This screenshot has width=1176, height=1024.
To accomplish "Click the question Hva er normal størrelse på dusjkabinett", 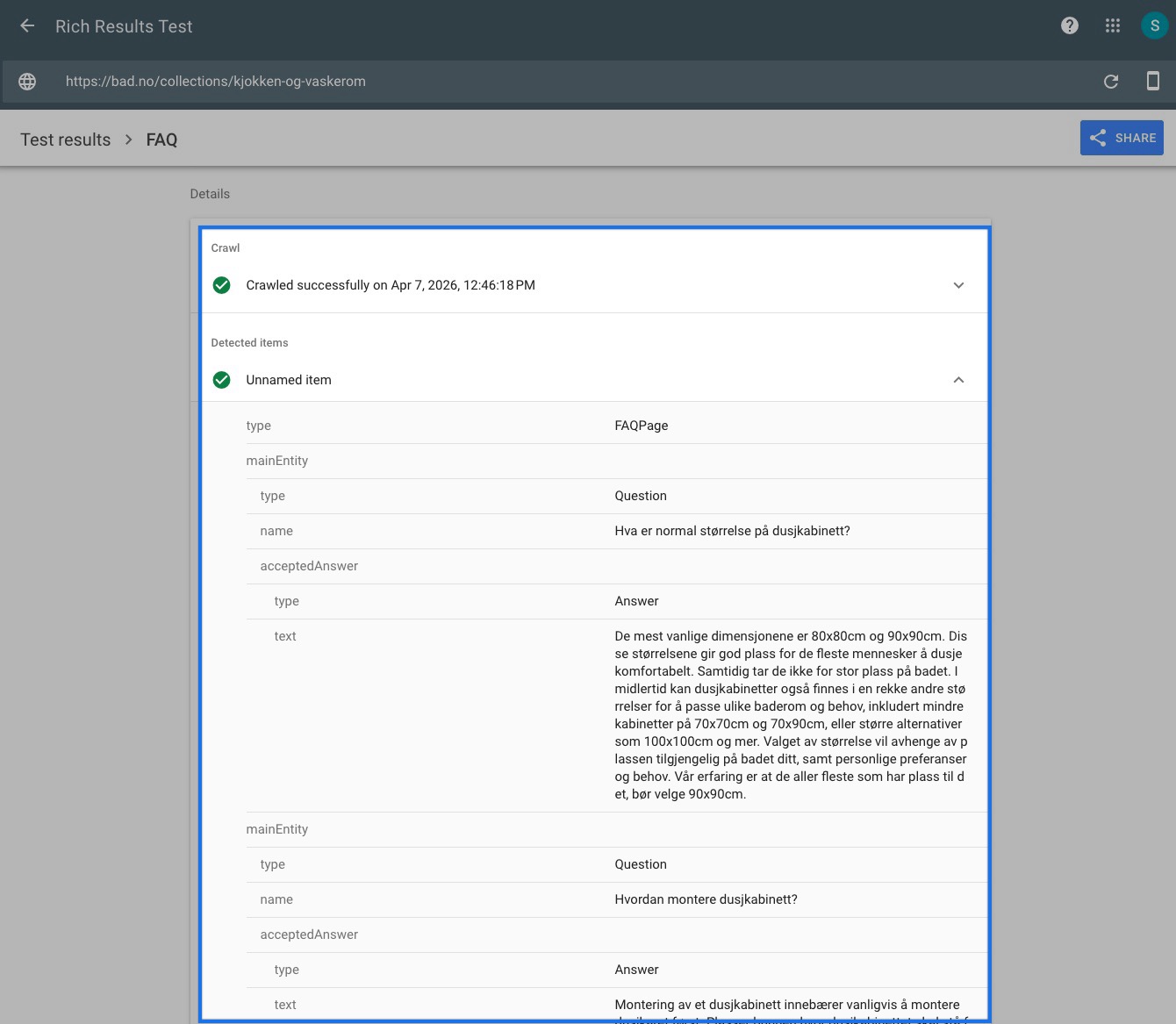I will pos(732,531).
